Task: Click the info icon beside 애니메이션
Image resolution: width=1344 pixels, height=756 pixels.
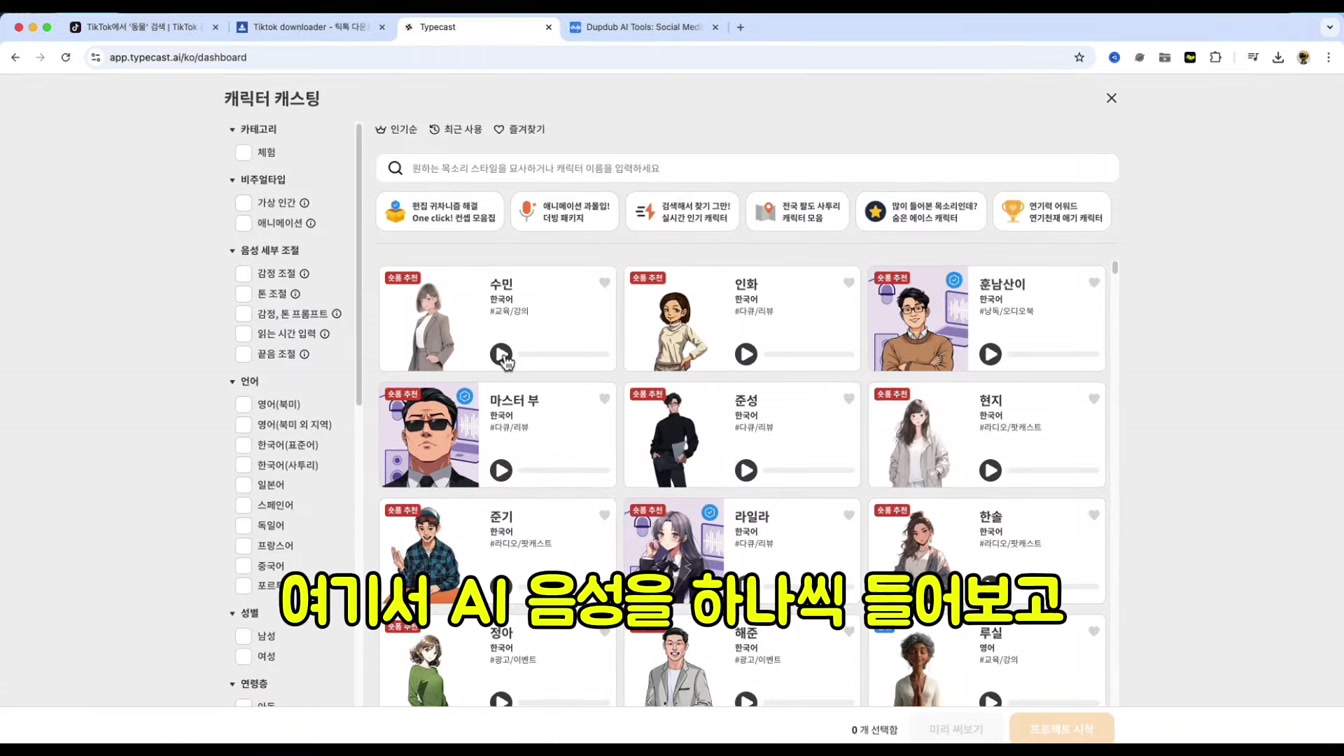Action: click(x=311, y=223)
